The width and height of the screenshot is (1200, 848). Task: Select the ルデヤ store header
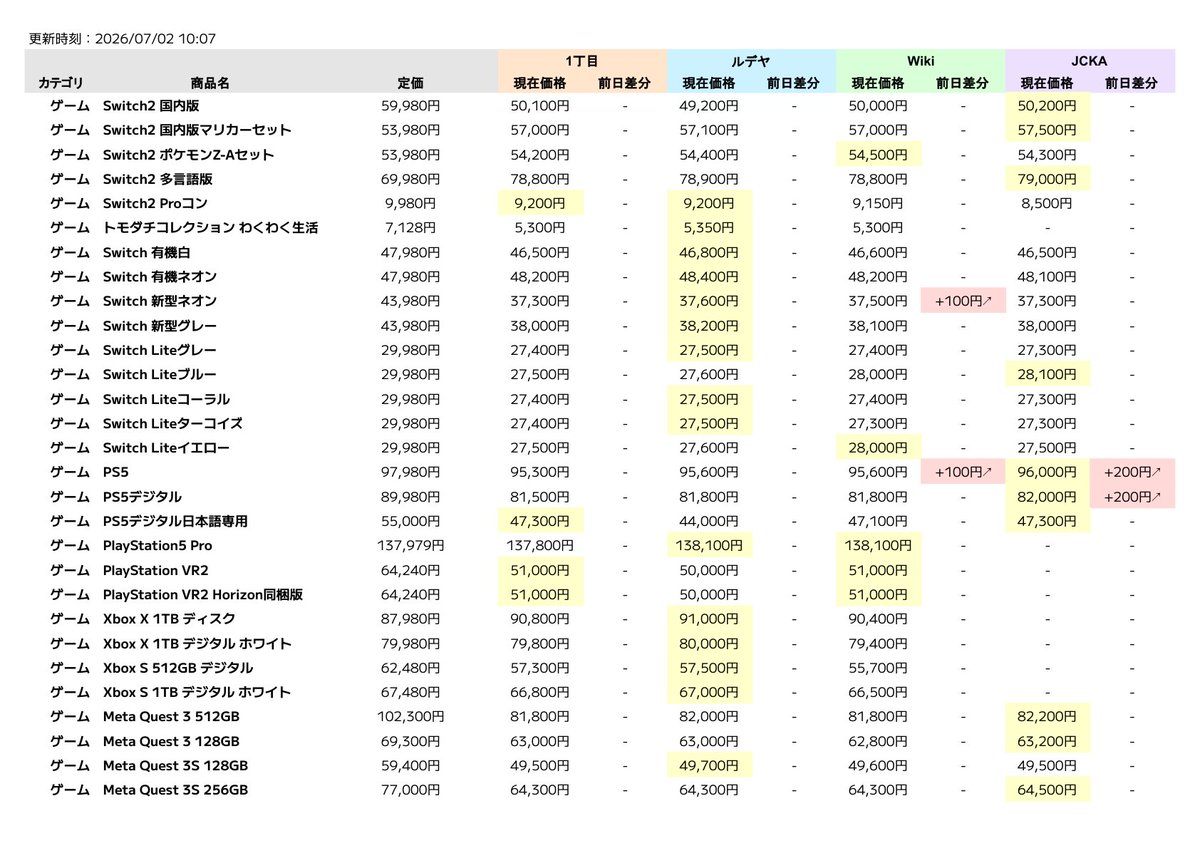click(x=750, y=61)
